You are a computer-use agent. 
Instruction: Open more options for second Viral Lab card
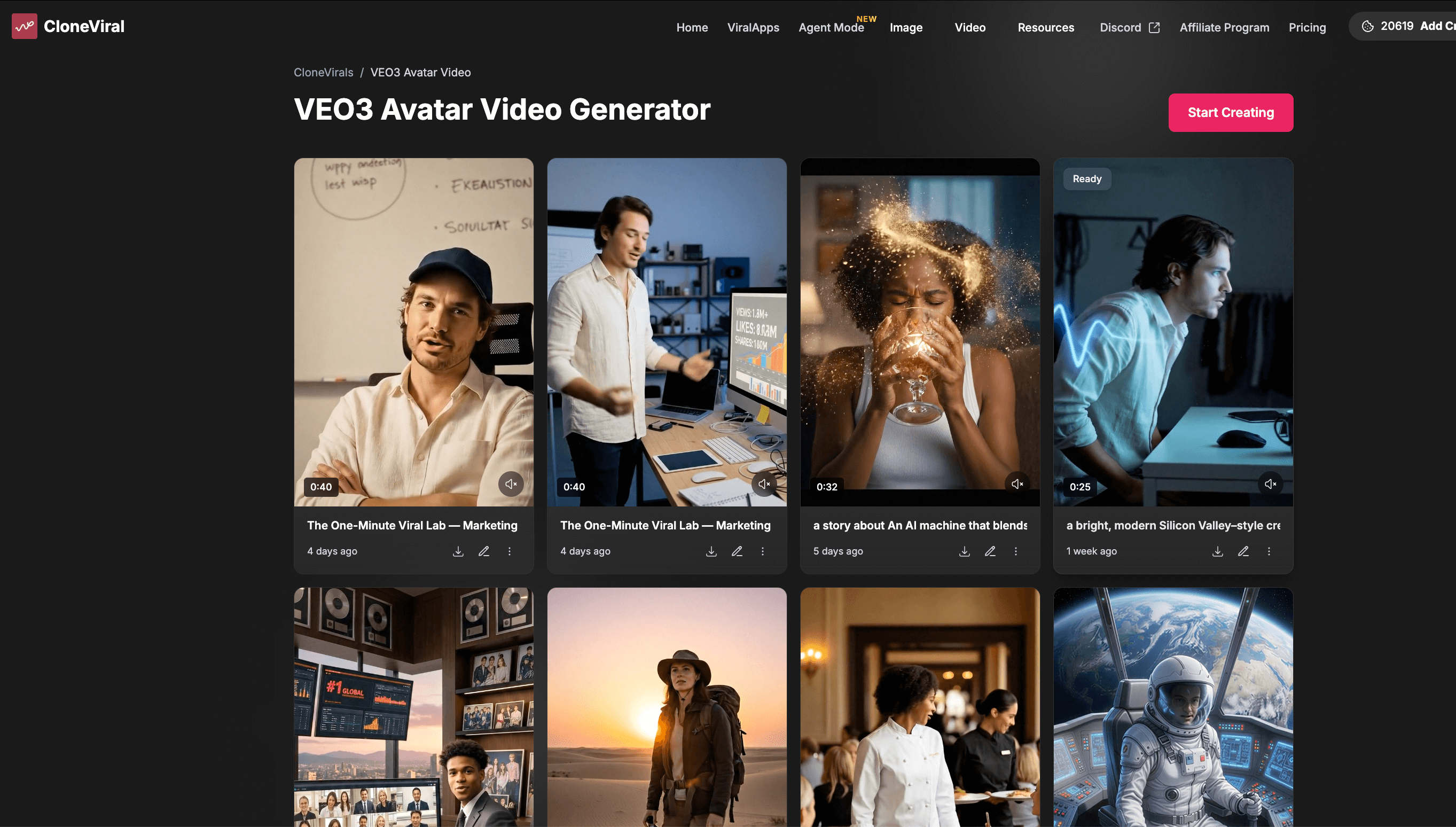click(x=763, y=551)
